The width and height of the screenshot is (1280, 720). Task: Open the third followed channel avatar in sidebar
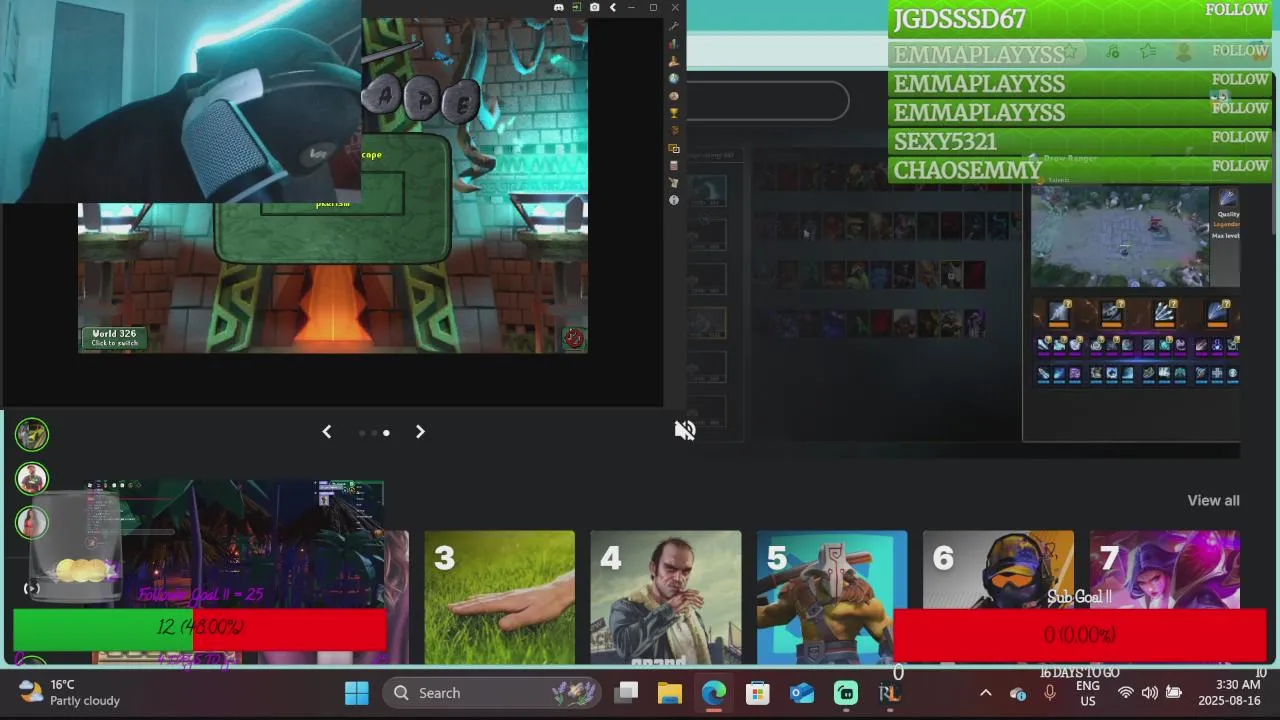[32, 522]
